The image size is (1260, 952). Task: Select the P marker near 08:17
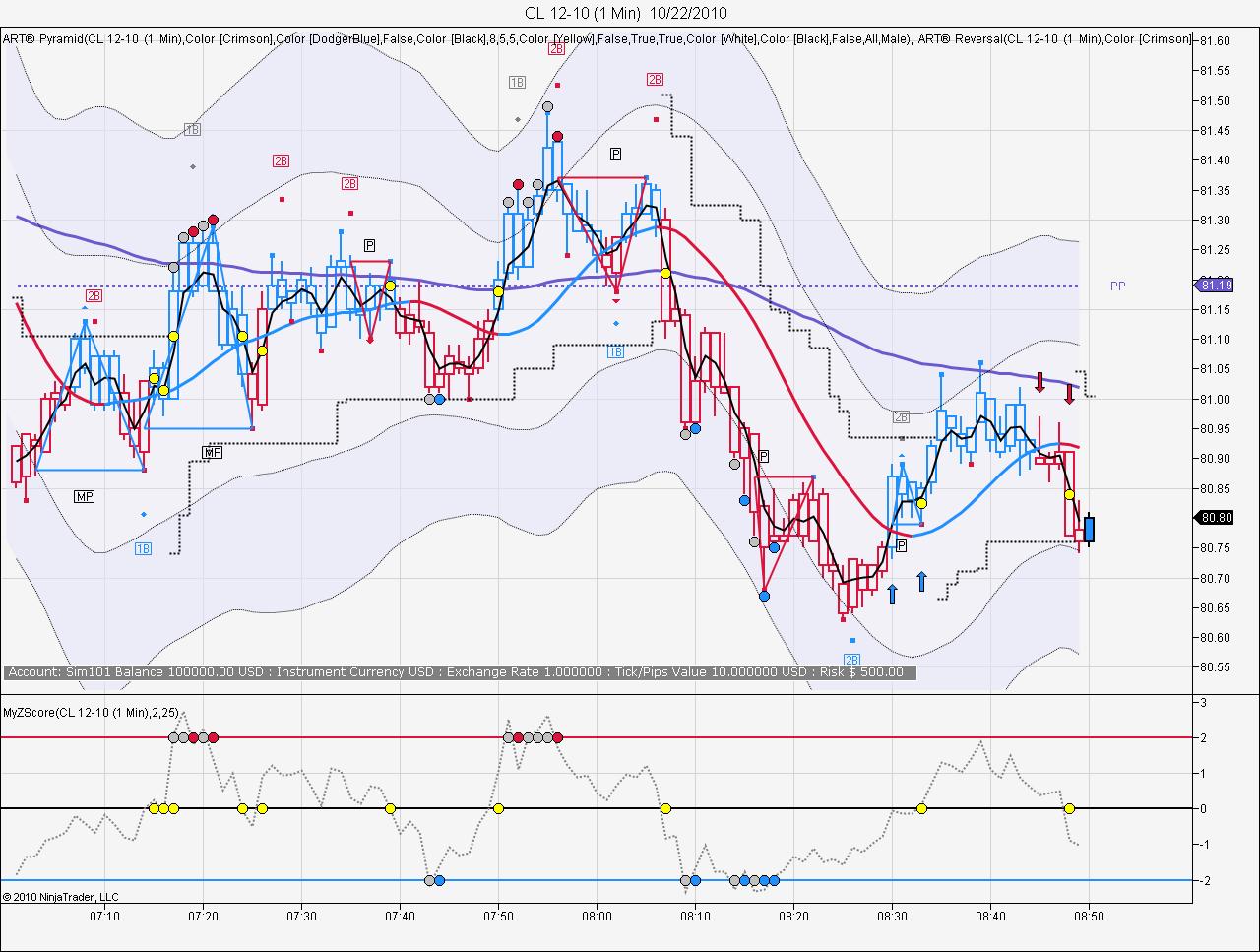763,456
